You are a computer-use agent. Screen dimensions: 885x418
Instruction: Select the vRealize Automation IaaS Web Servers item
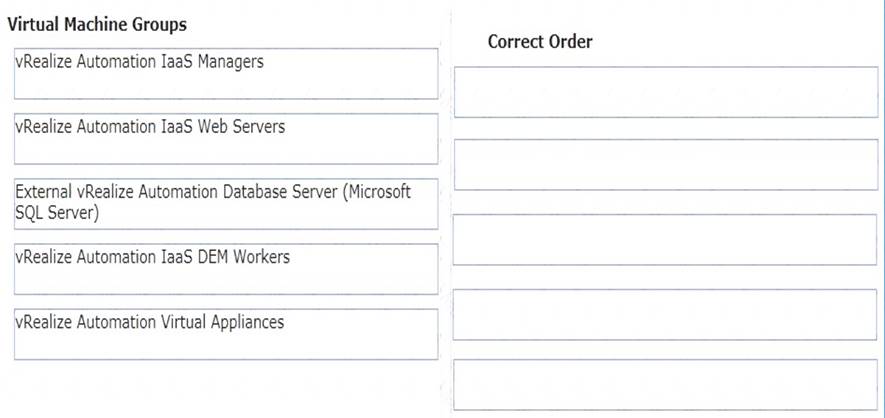(226, 139)
